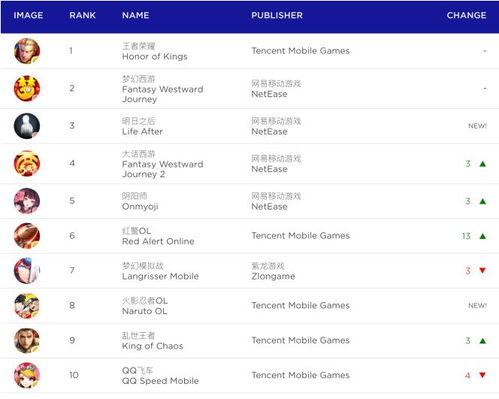Open the Fantasy Westward Journey rank 2 icon
The width and height of the screenshot is (499, 399).
pyautogui.click(x=27, y=88)
